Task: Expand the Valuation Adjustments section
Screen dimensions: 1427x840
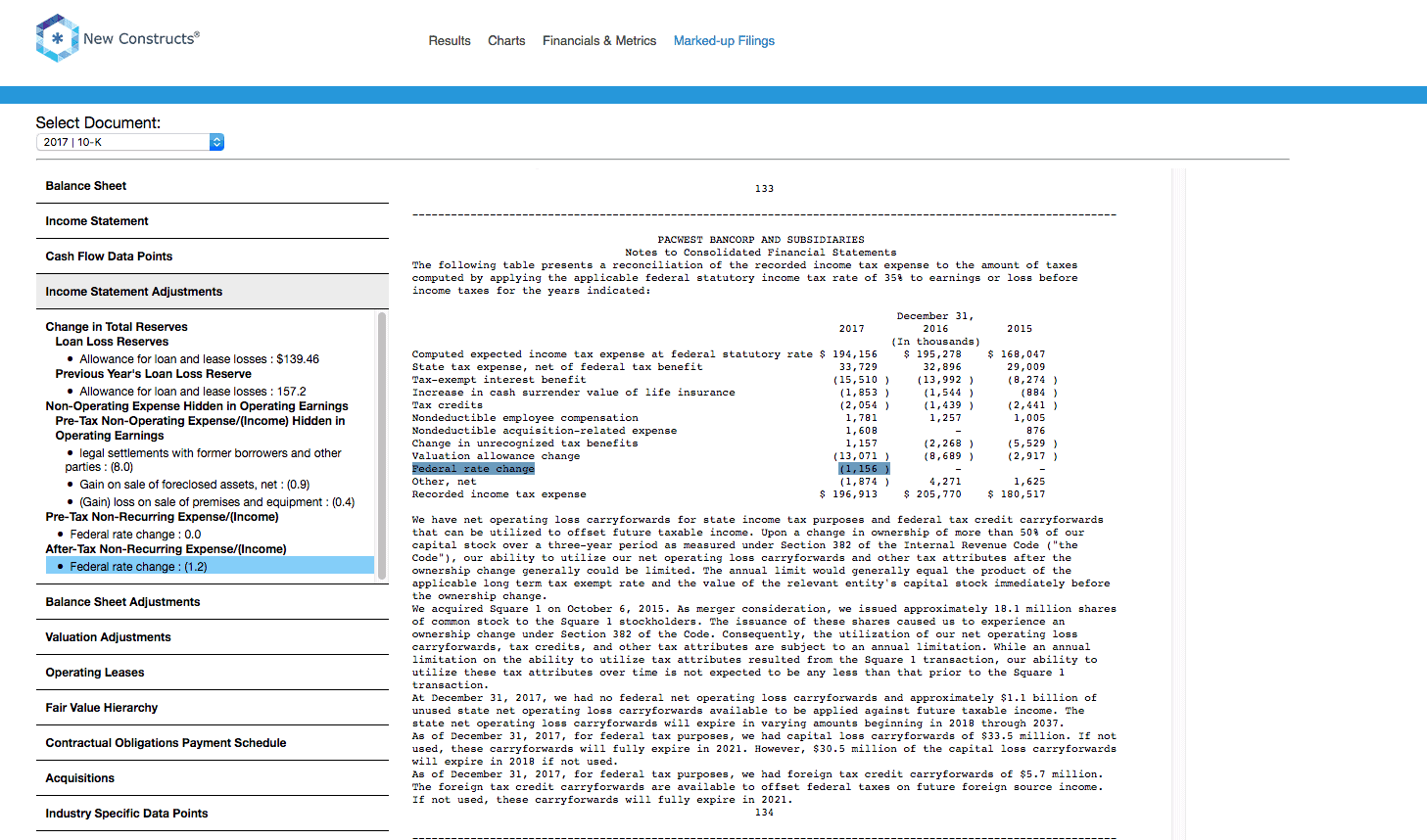Action: pos(213,637)
